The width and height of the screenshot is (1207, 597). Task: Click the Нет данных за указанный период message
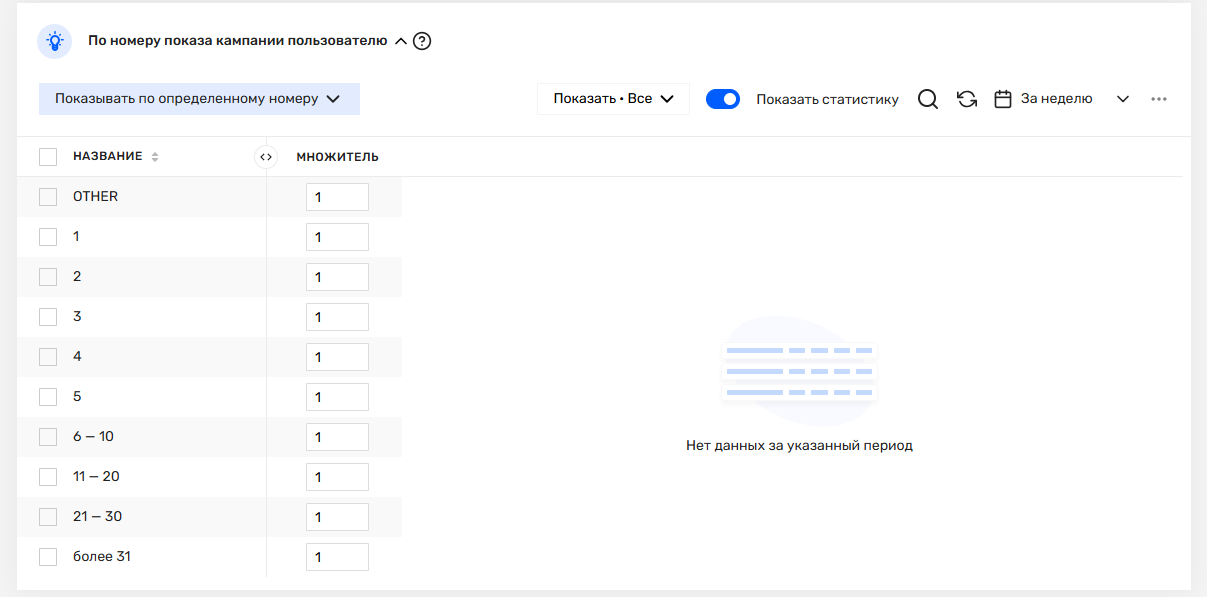click(x=799, y=446)
